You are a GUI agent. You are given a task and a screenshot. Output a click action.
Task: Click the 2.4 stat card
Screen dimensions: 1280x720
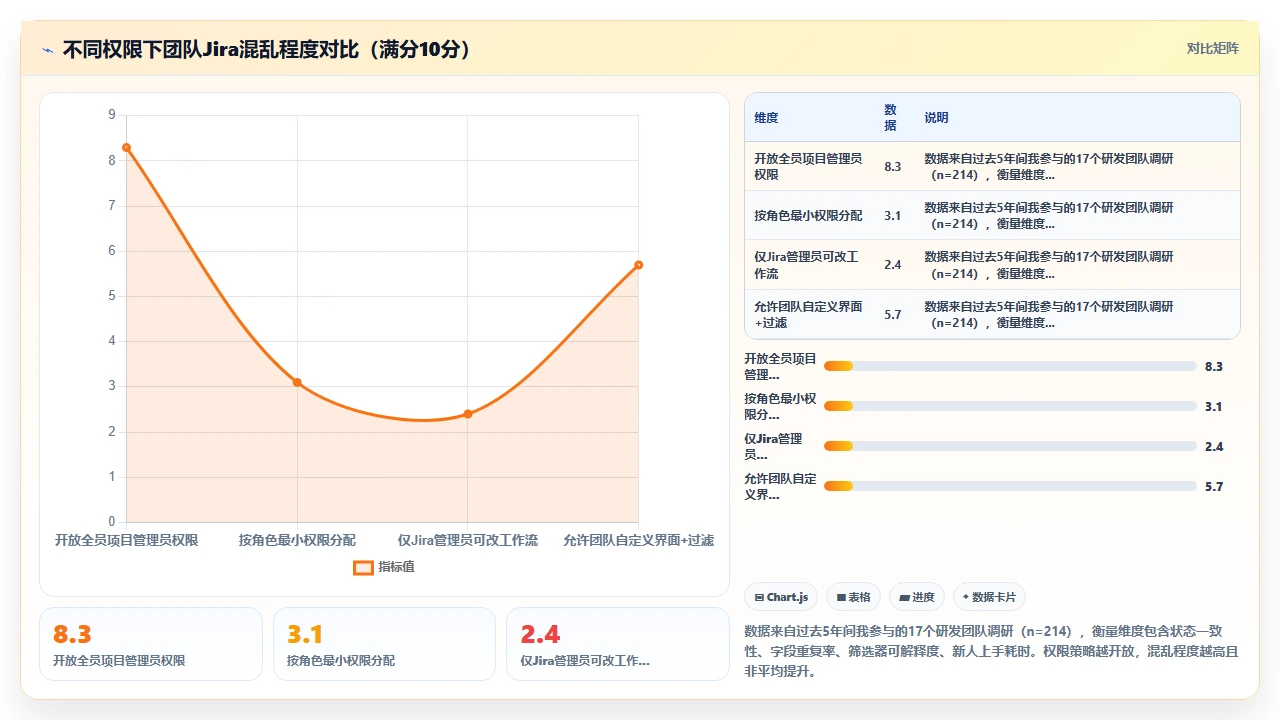click(x=618, y=644)
